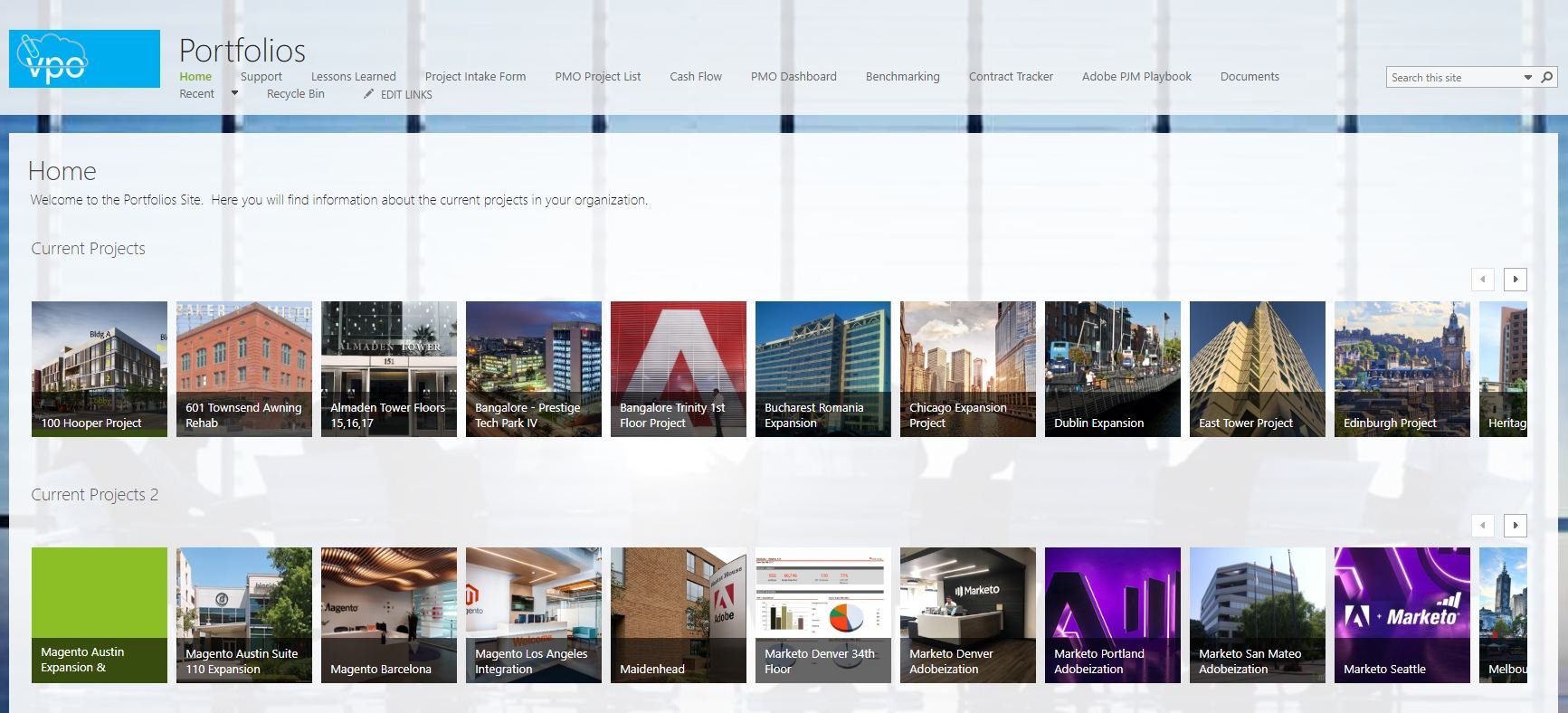The image size is (1568, 713).
Task: Open Magento Los Angeles Integration tile
Action: pyautogui.click(x=534, y=615)
